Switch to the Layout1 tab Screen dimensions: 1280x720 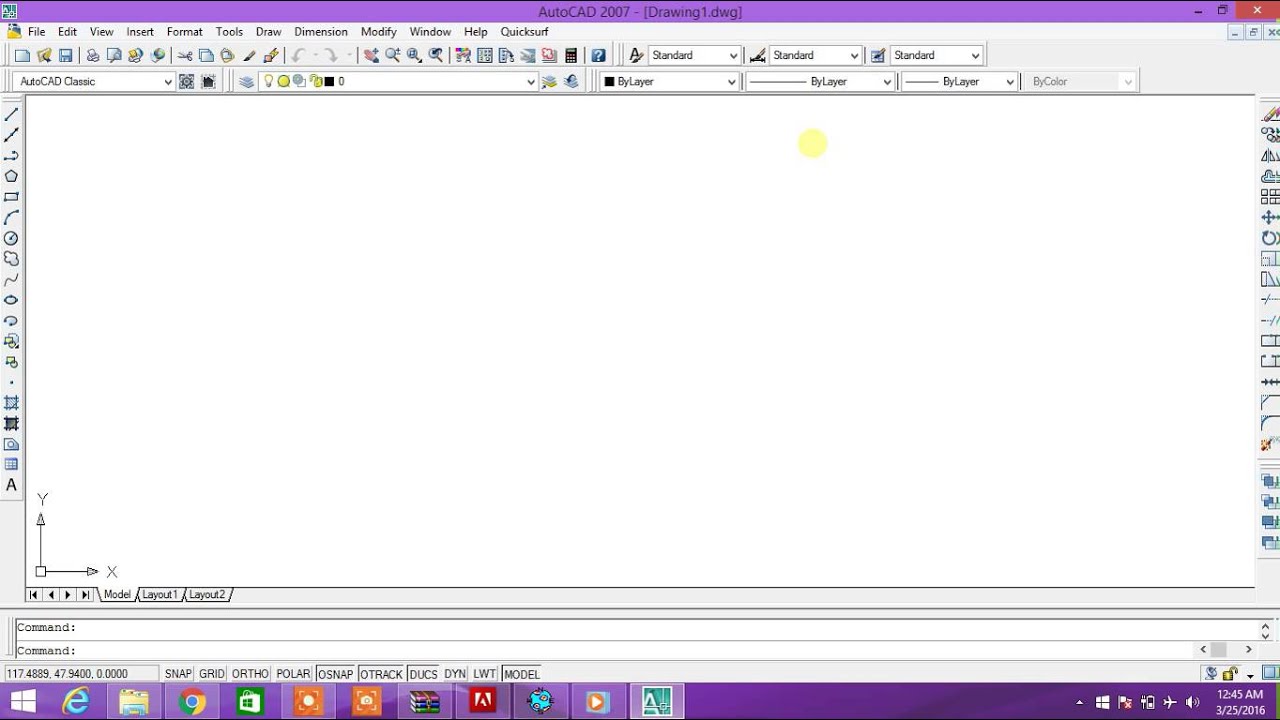point(159,594)
